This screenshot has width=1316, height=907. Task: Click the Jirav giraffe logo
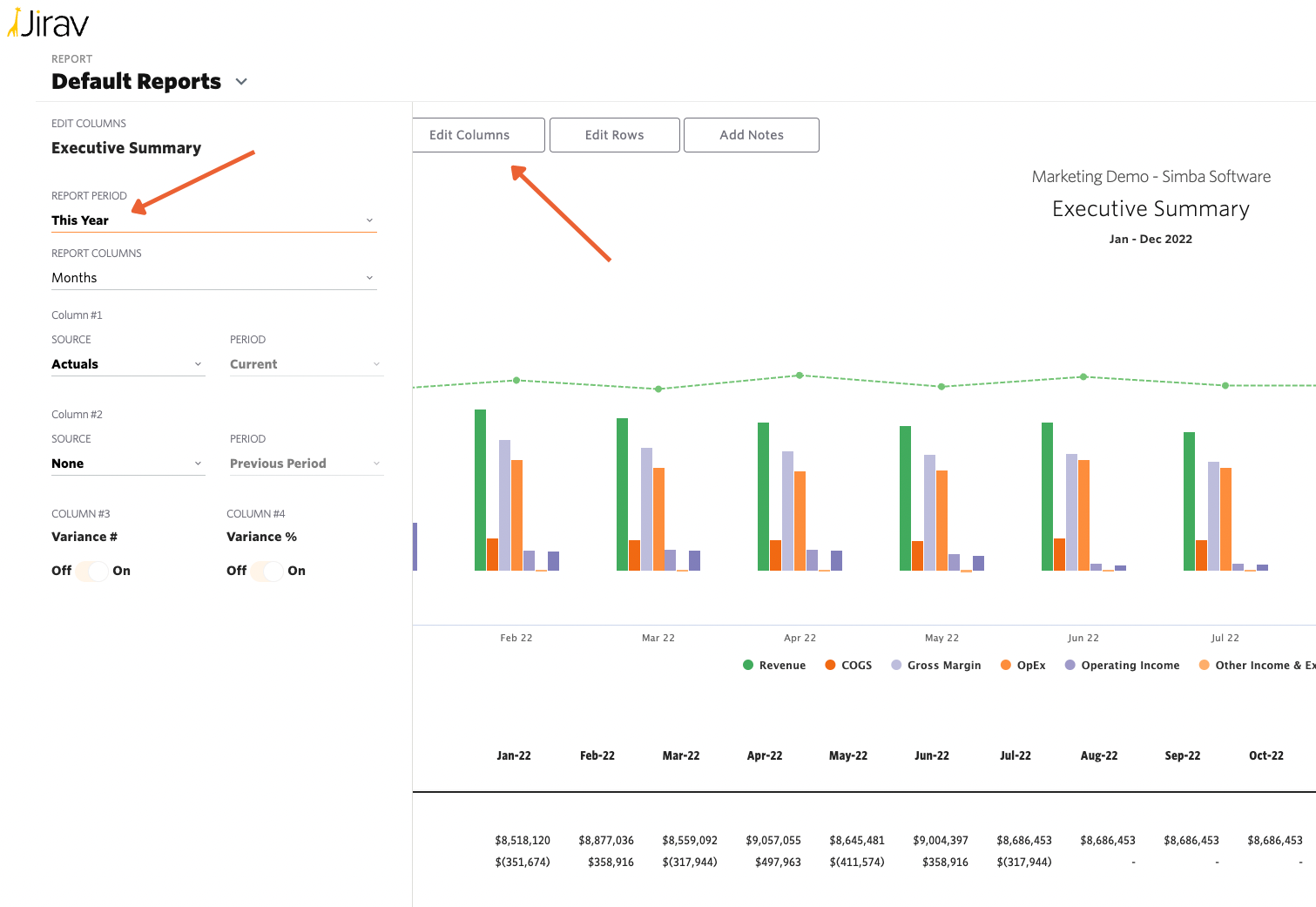(15, 24)
